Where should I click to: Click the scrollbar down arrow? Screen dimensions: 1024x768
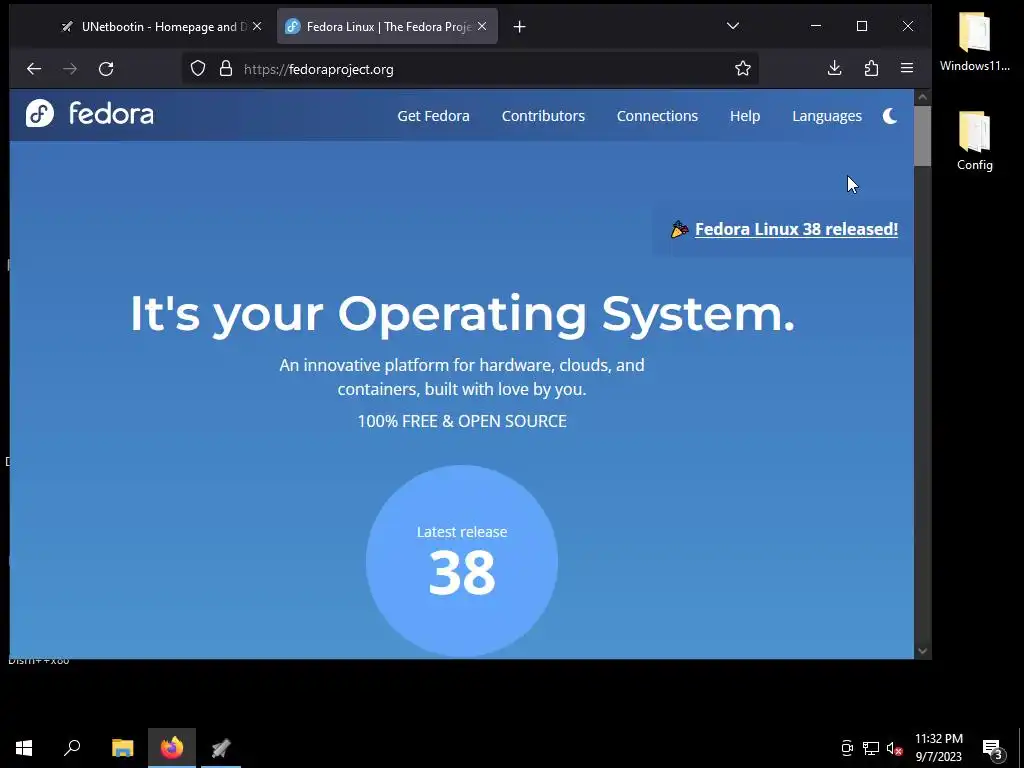(922, 650)
